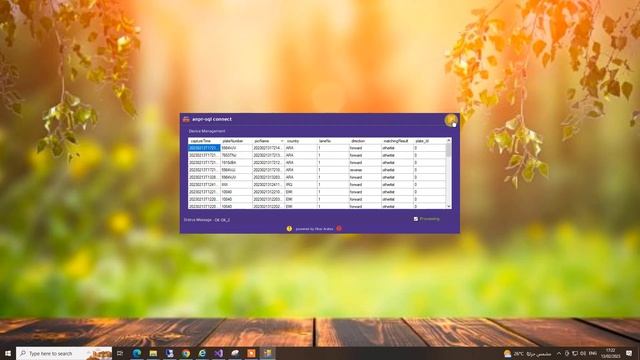Click the anpr-sql connect app logo icon
Image resolution: width=640 pixels, height=360 pixels.
pos(186,119)
